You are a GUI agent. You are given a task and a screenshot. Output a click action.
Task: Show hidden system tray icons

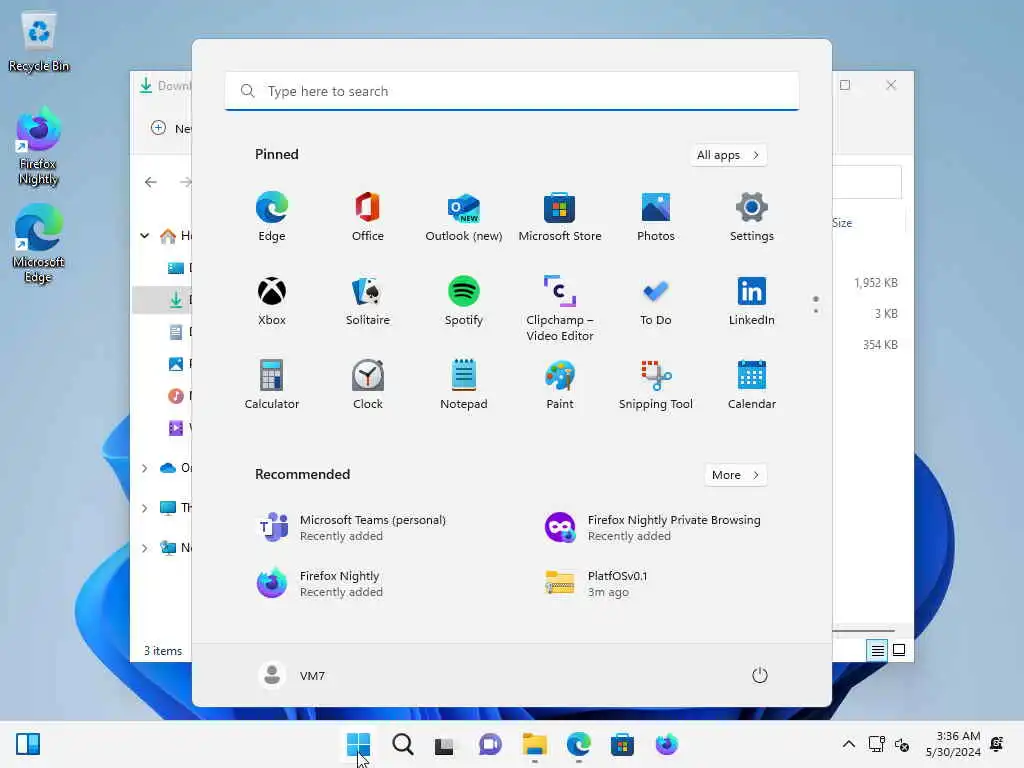coord(848,744)
